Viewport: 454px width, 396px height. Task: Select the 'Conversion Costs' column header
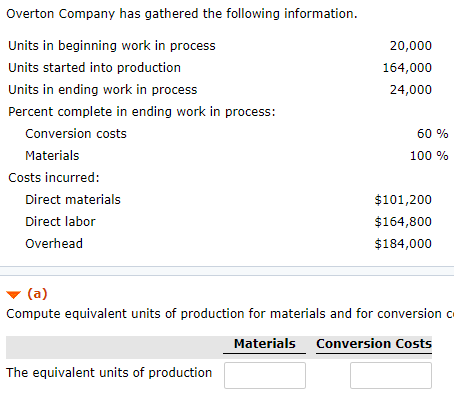(x=374, y=344)
